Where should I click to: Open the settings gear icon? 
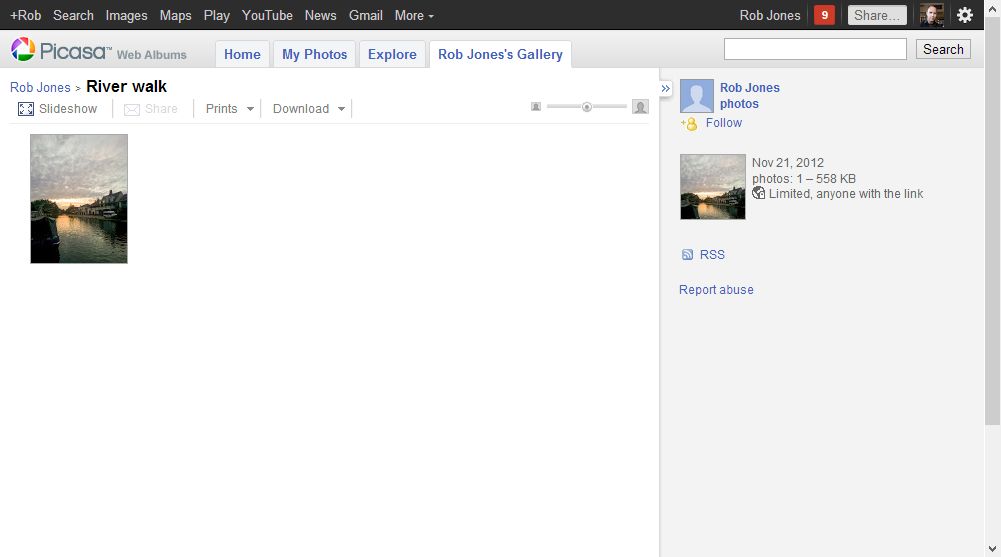(964, 15)
